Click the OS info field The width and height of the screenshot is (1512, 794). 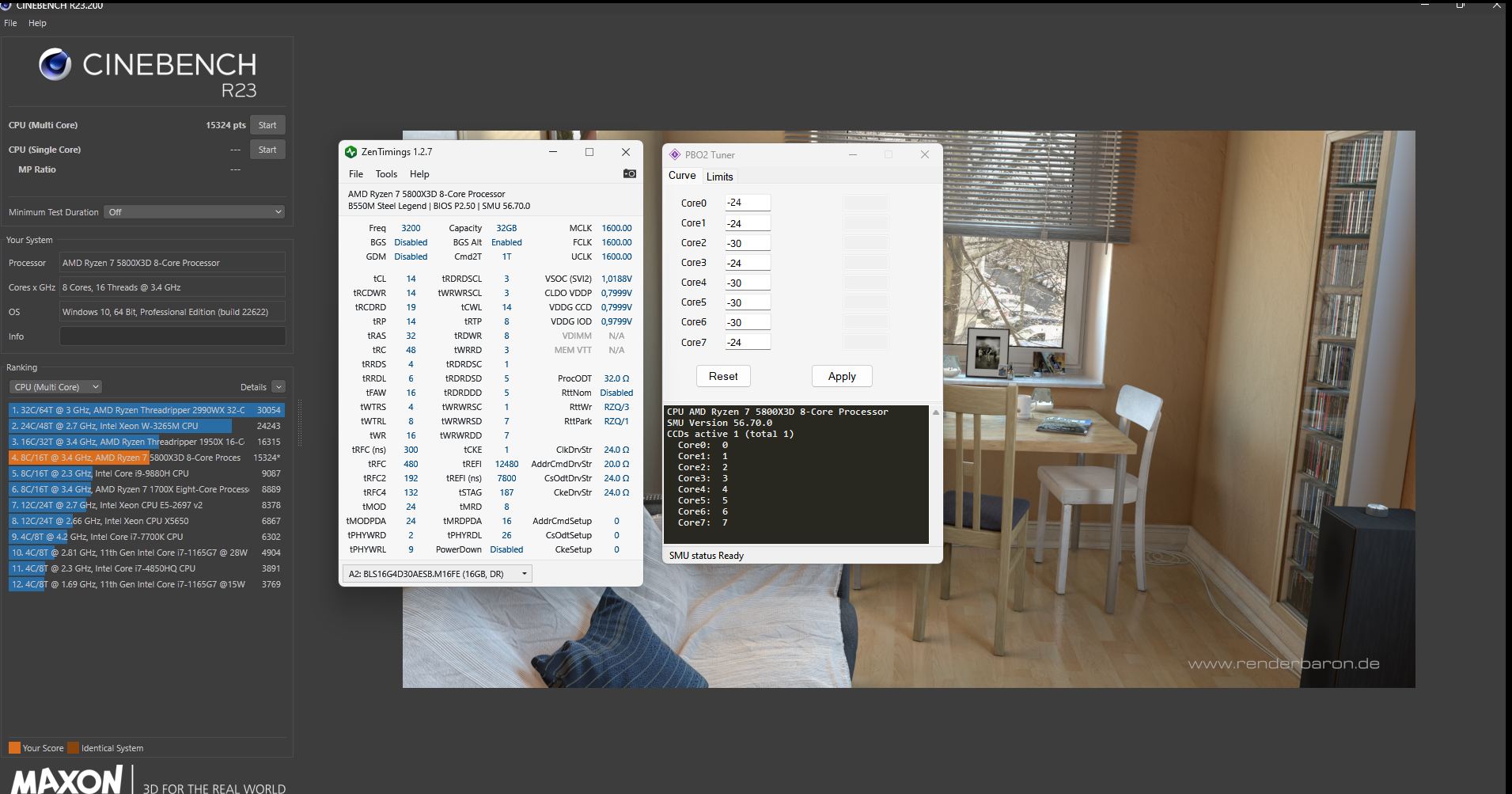[172, 312]
